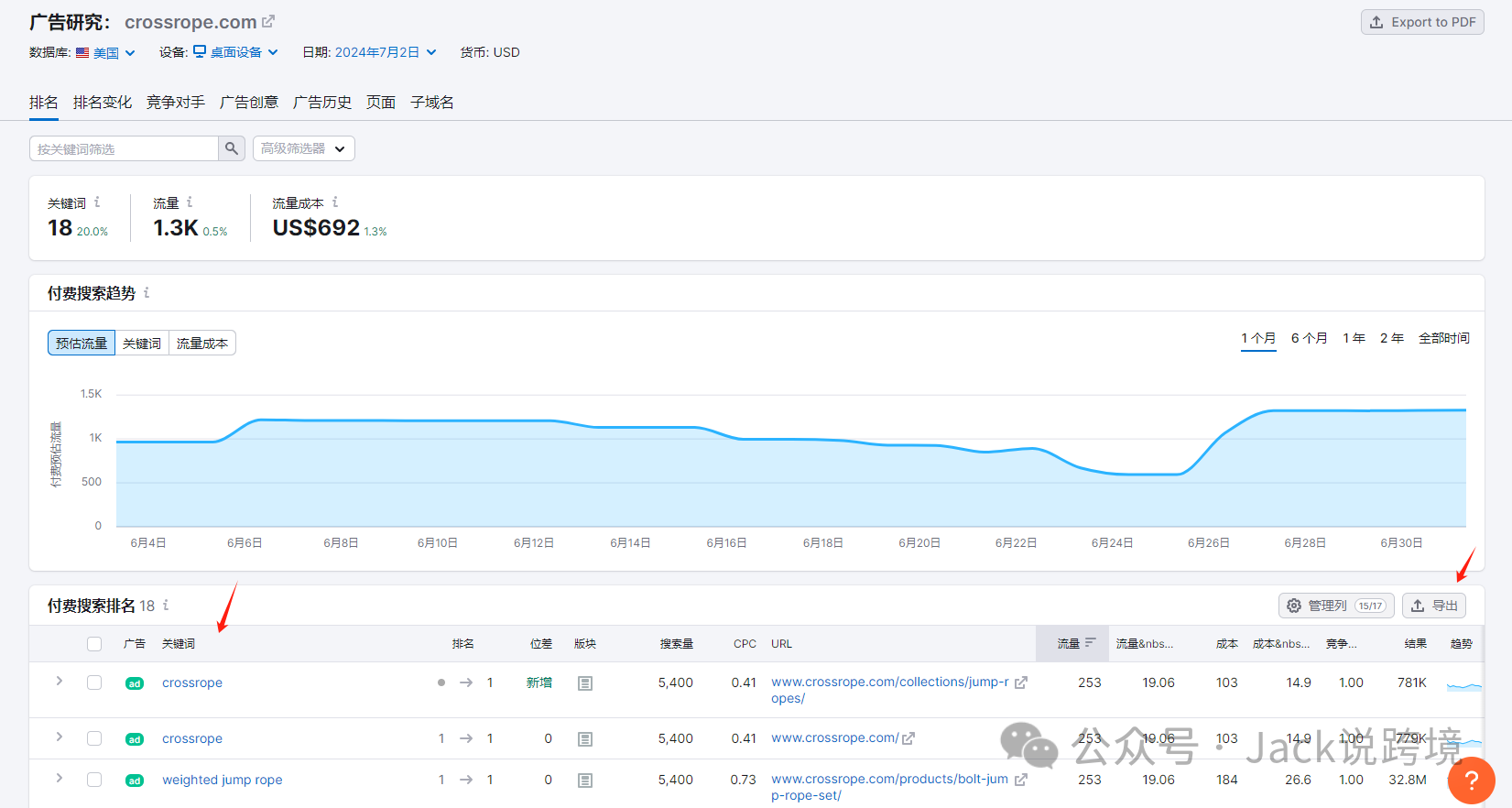Click ad badge in first crossrope row
Screen dimensions: 1512x808
[135, 683]
